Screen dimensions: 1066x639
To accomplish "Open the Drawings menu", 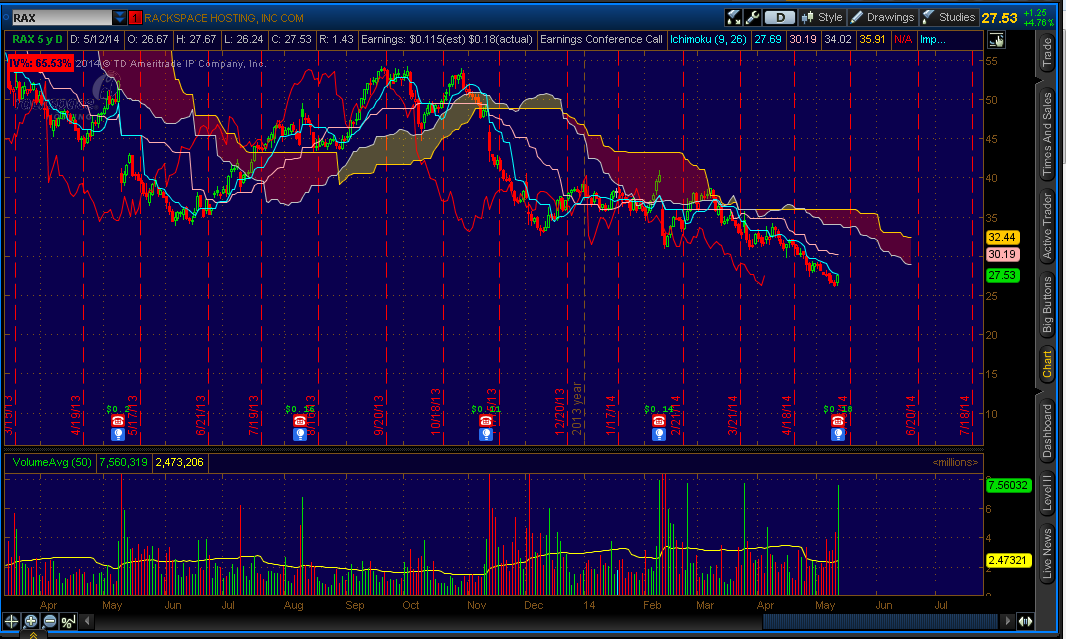I will coord(883,18).
